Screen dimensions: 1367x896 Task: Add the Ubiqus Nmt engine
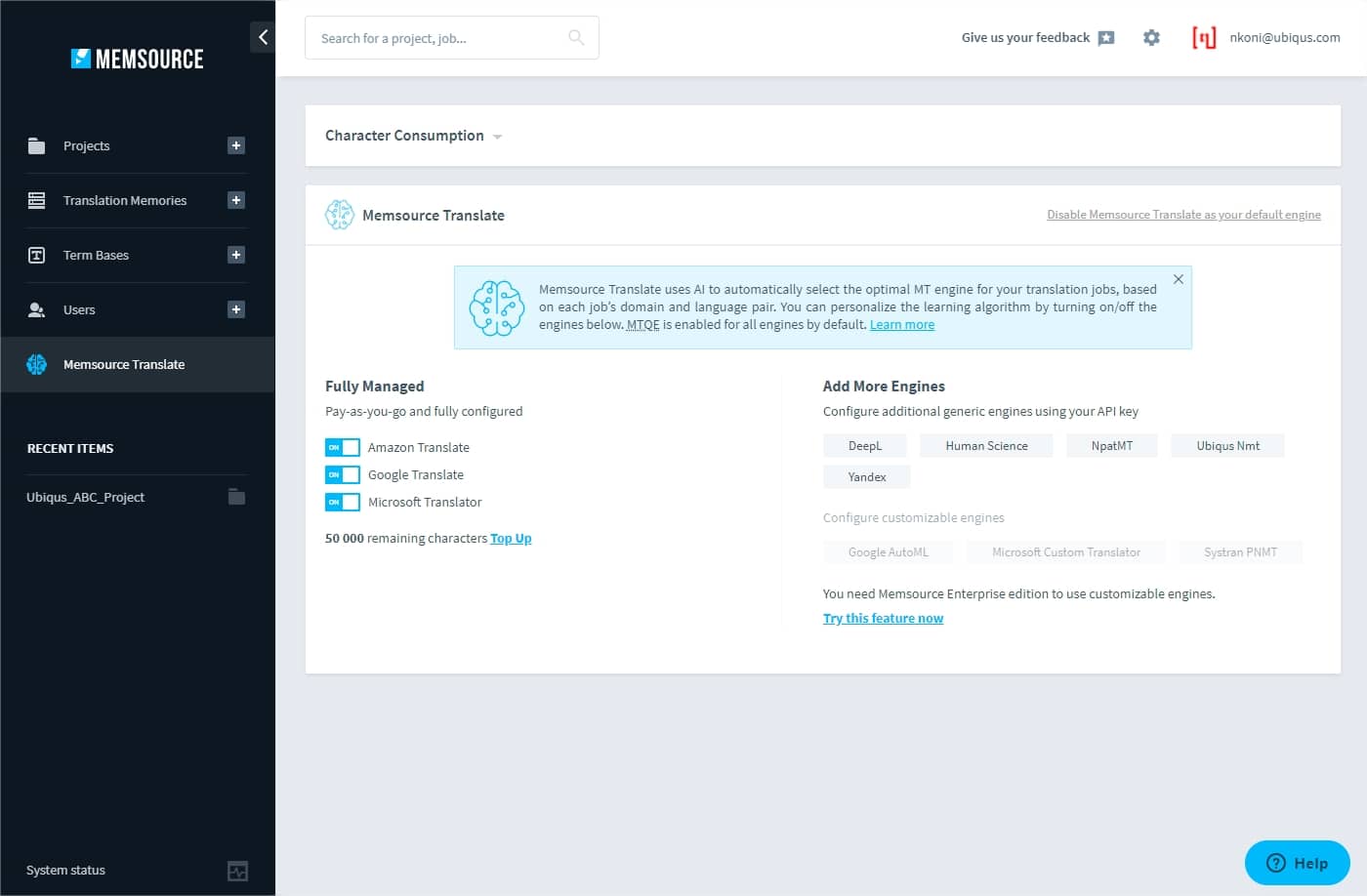click(x=1227, y=446)
